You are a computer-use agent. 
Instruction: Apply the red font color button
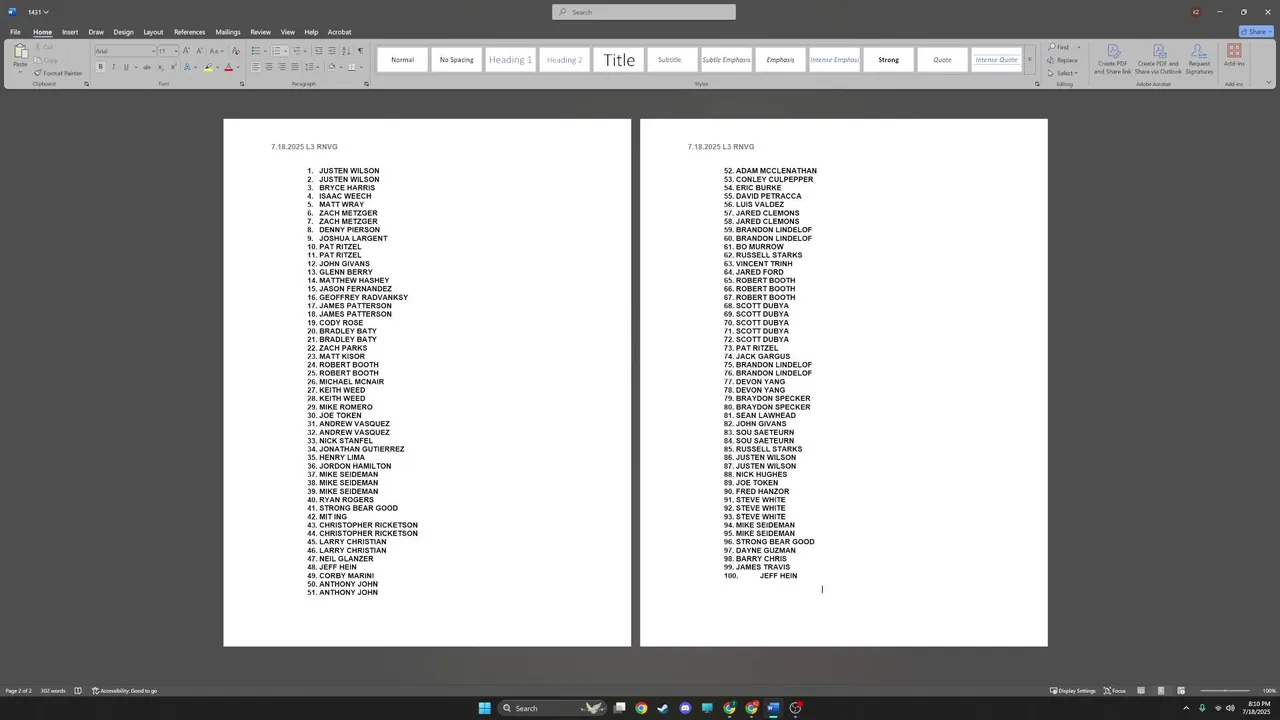pyautogui.click(x=228, y=67)
